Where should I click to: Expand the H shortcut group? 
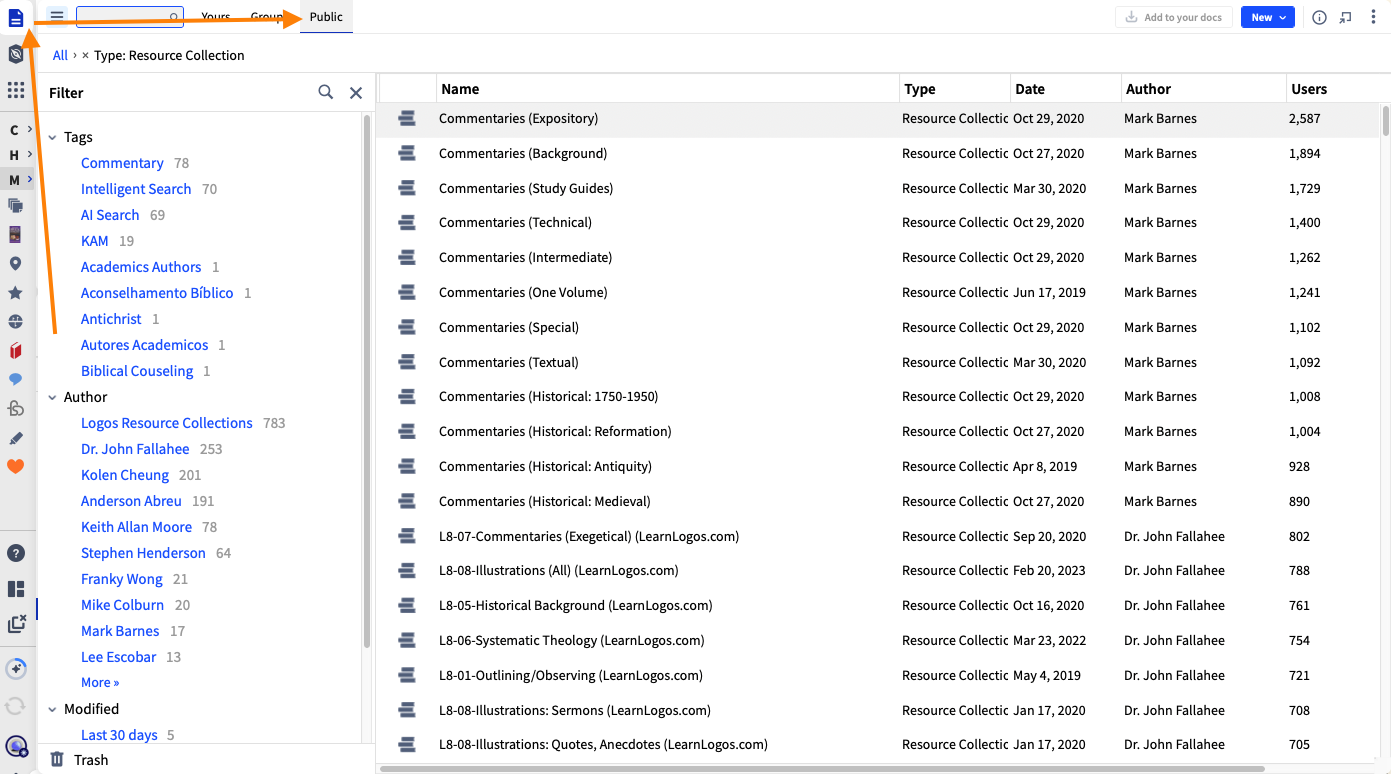pos(20,155)
